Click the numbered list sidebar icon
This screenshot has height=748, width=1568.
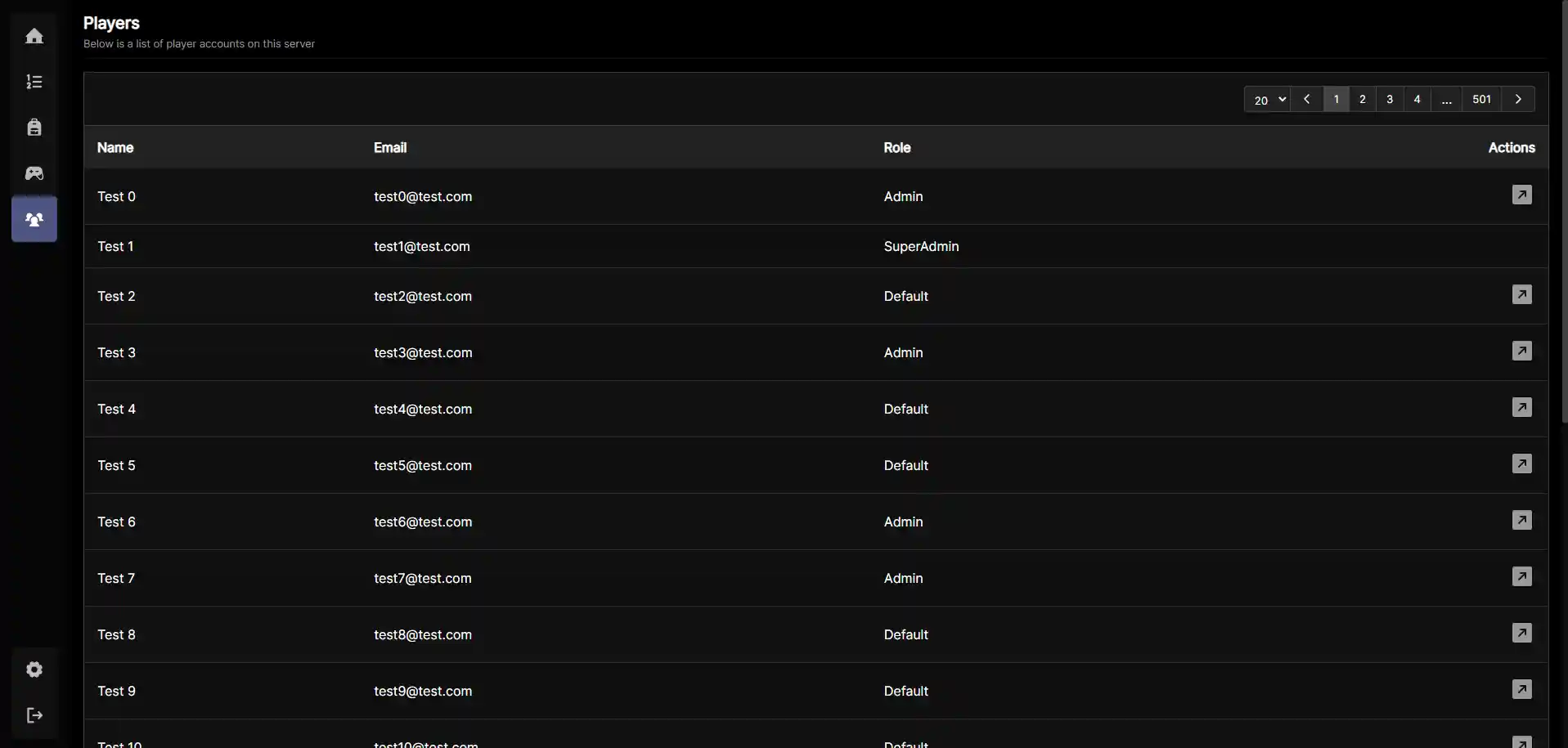point(34,82)
